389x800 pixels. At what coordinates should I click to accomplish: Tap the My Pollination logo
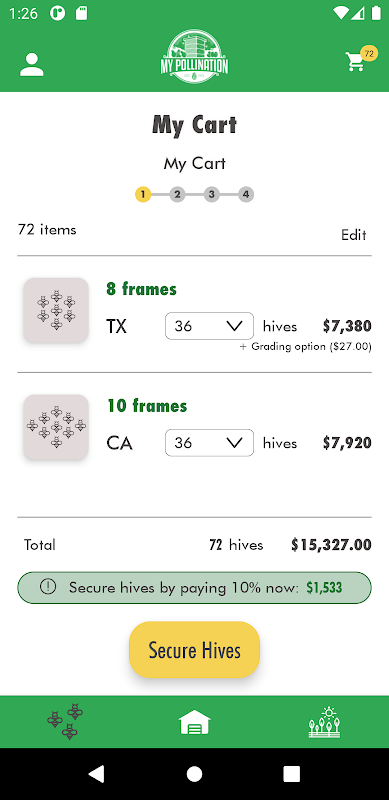point(194,56)
